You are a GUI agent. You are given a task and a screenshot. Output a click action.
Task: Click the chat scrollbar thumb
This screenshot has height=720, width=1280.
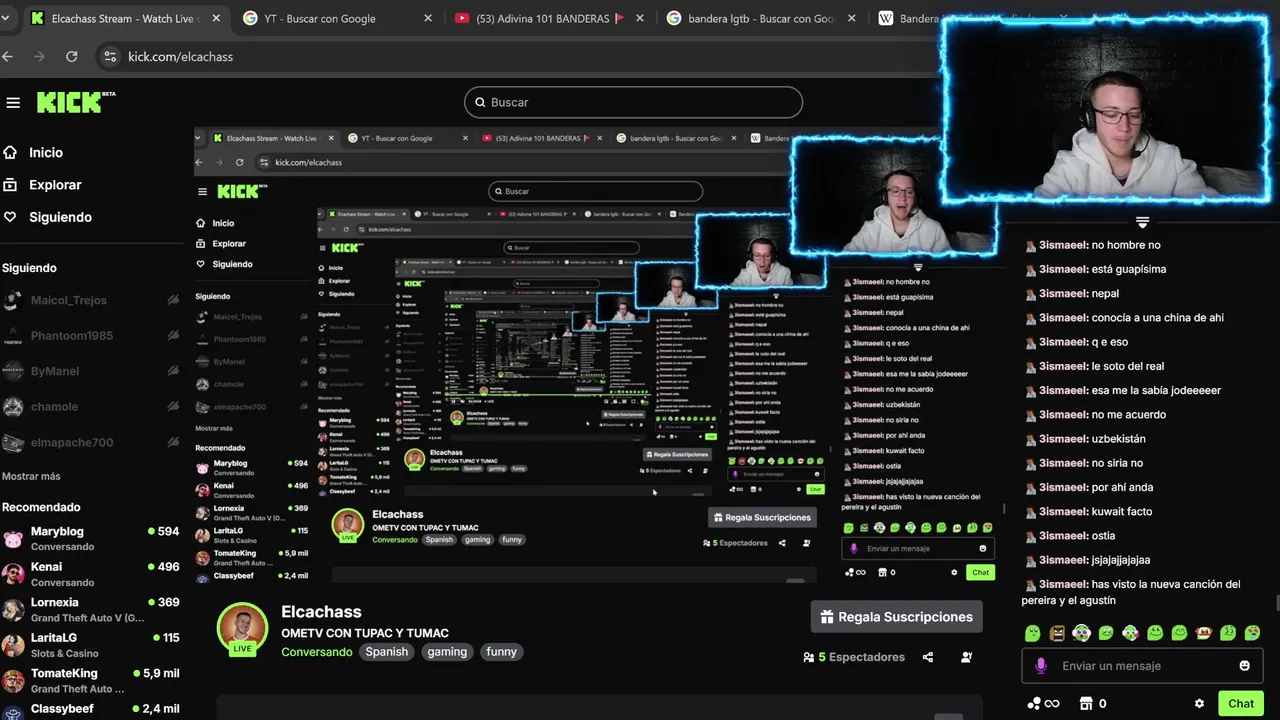(1277, 602)
